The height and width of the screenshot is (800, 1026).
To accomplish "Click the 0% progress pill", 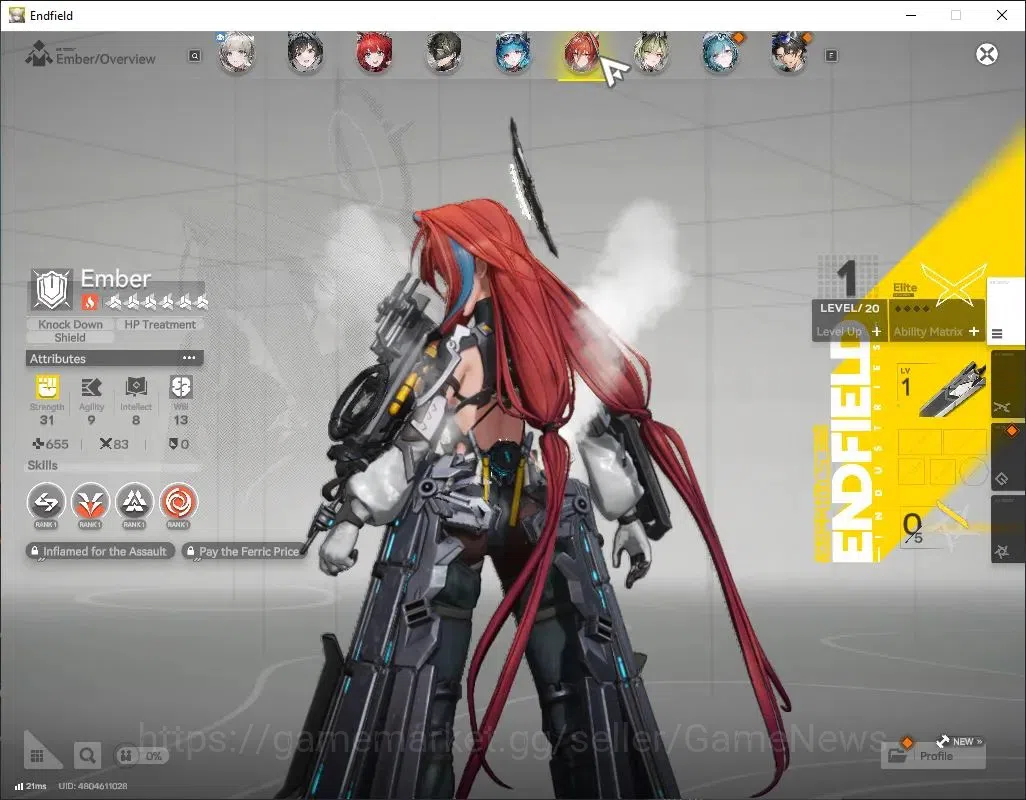I will point(141,756).
